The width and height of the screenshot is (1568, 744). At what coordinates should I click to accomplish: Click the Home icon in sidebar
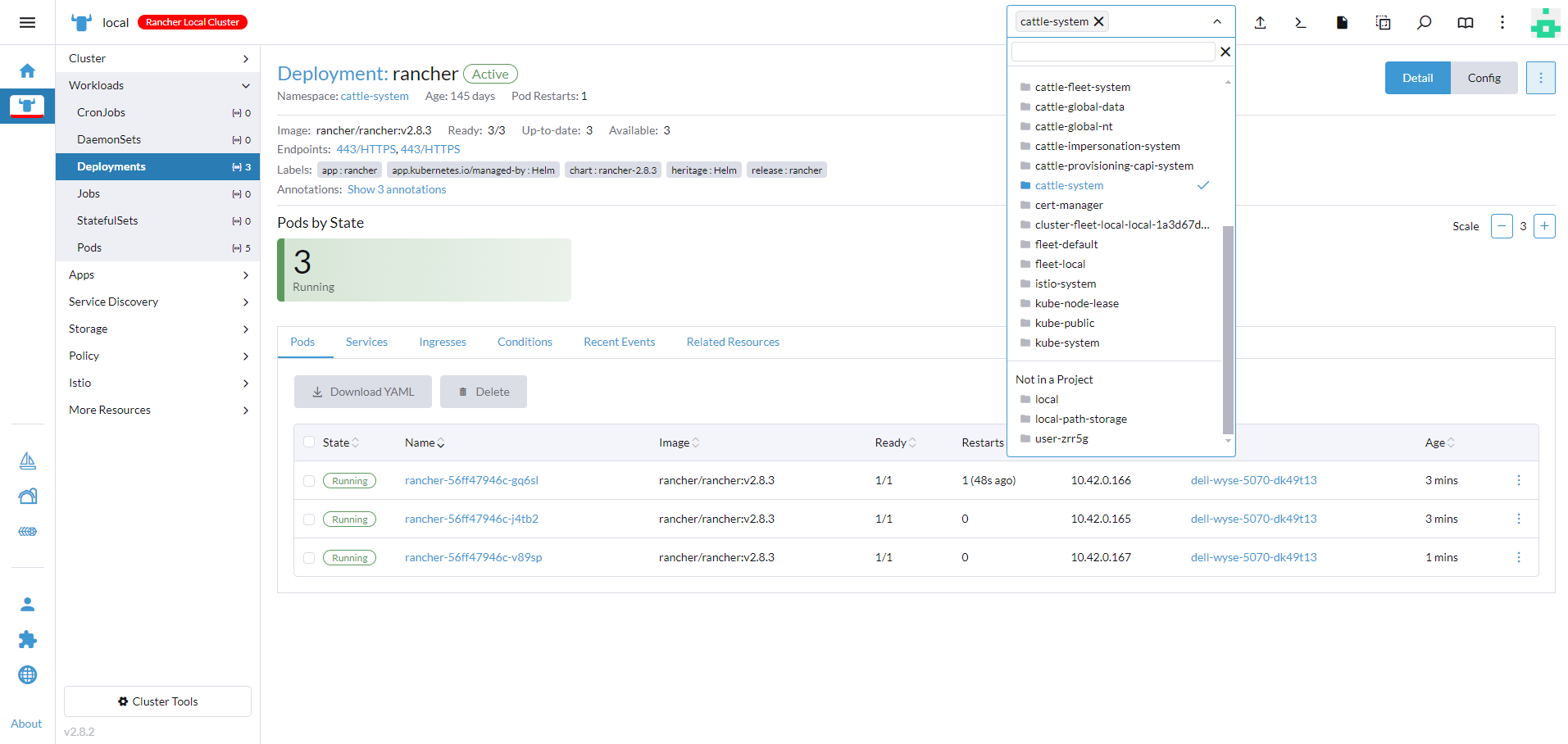click(27, 70)
